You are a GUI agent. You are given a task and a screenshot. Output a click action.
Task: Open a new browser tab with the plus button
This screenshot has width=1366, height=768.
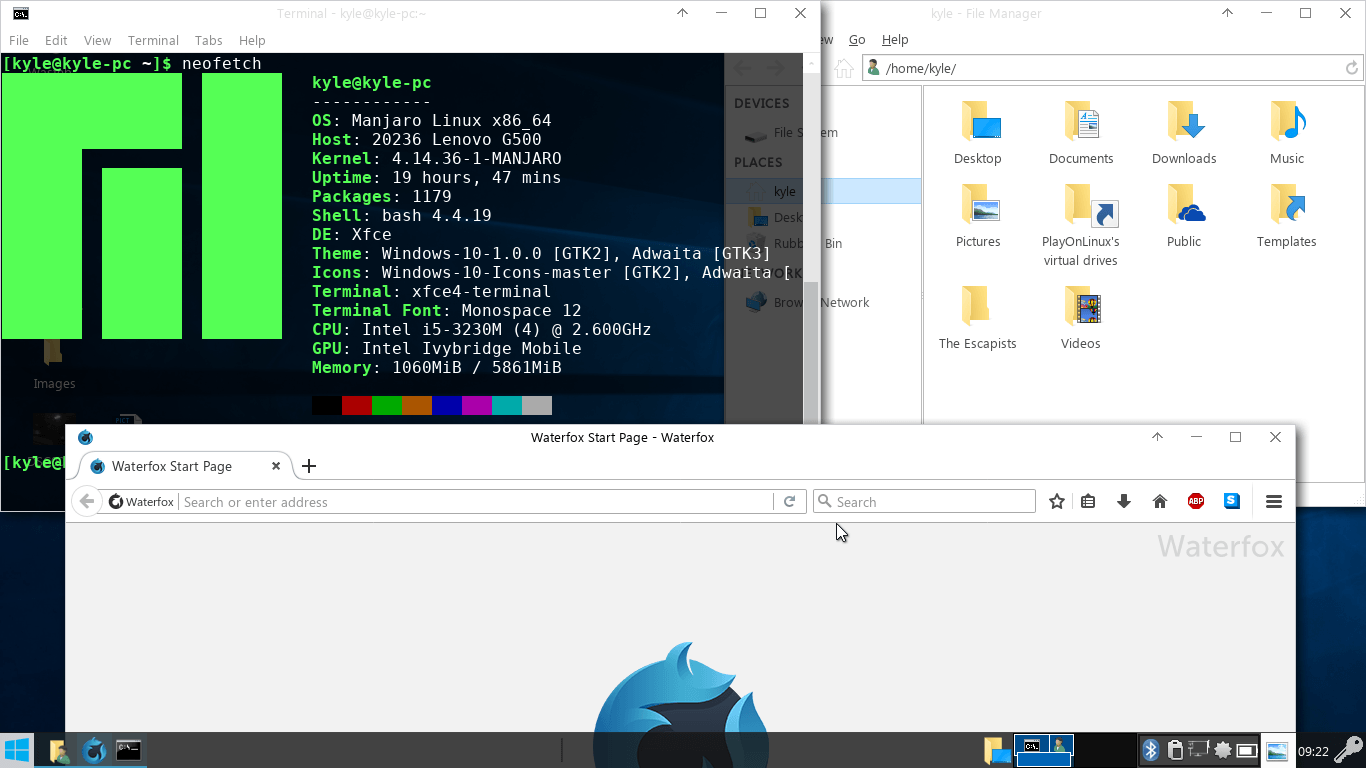click(308, 465)
